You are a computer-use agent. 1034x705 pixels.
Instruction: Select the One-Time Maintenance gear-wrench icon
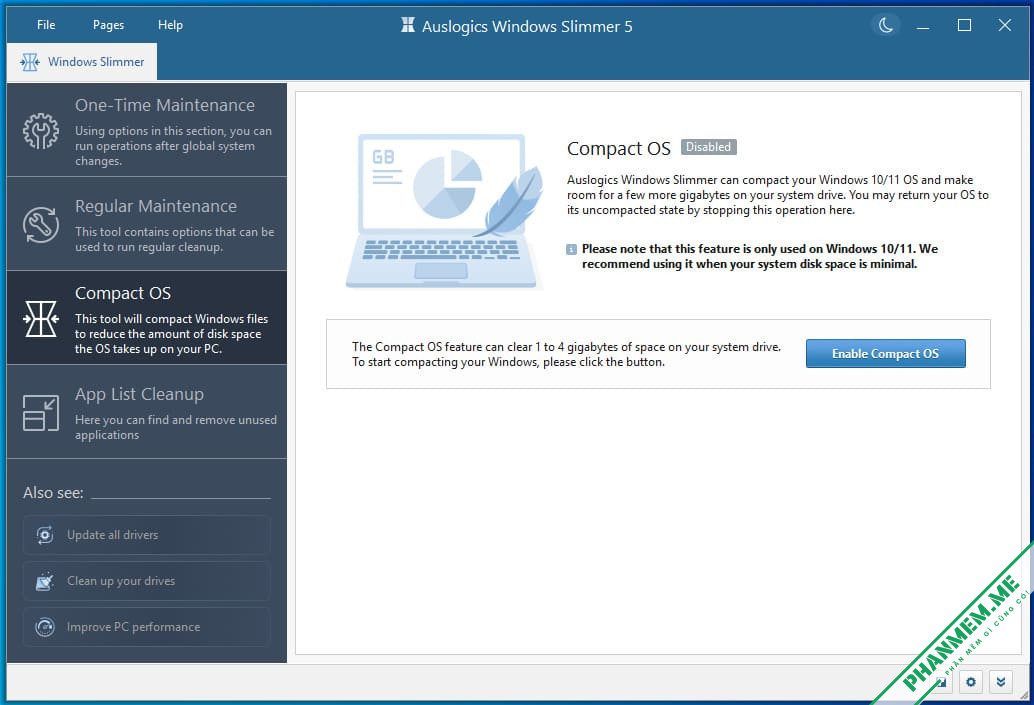pyautogui.click(x=41, y=131)
